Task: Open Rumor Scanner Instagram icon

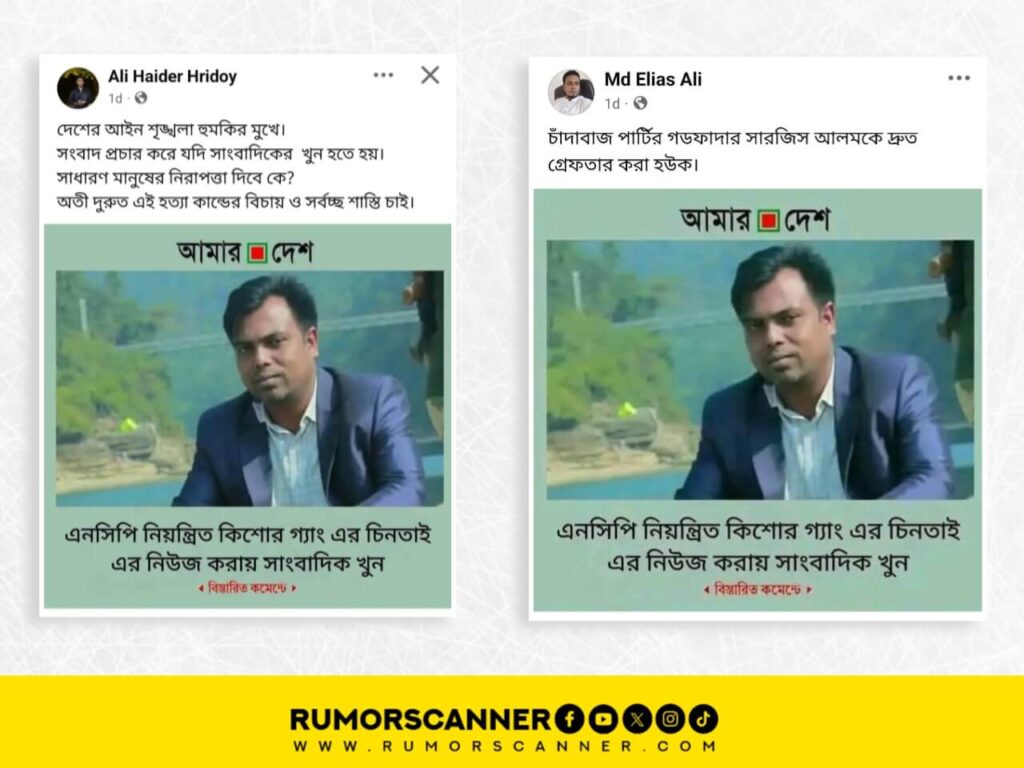Action: [x=670, y=720]
